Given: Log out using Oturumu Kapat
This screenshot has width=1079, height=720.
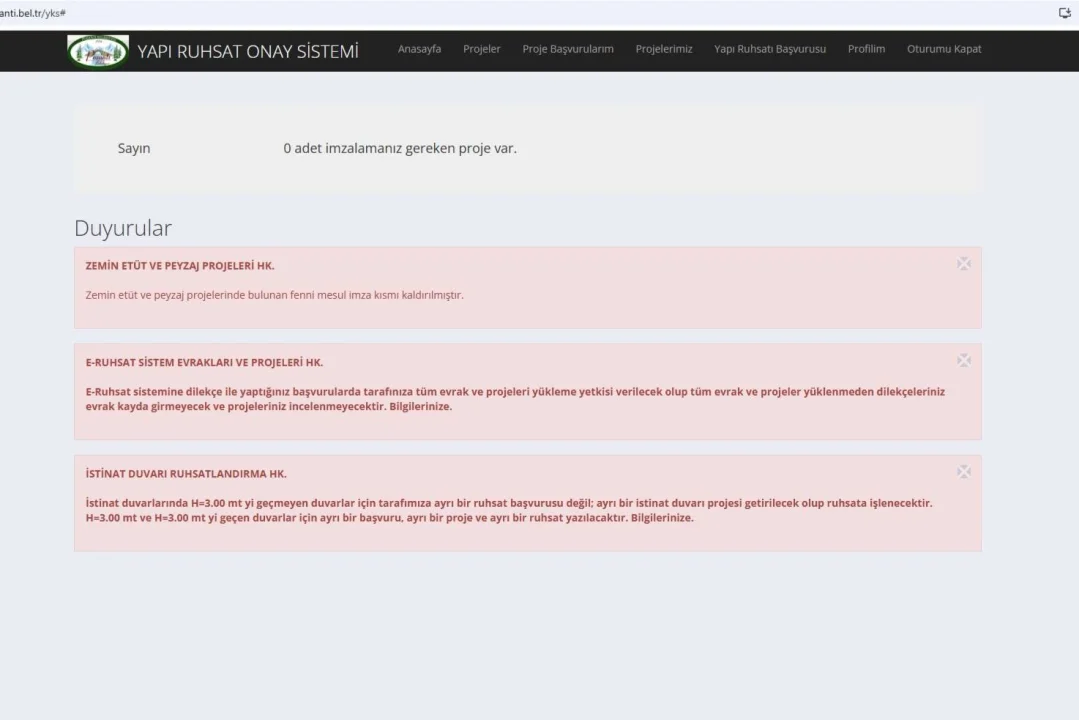Looking at the screenshot, I should (x=943, y=49).
